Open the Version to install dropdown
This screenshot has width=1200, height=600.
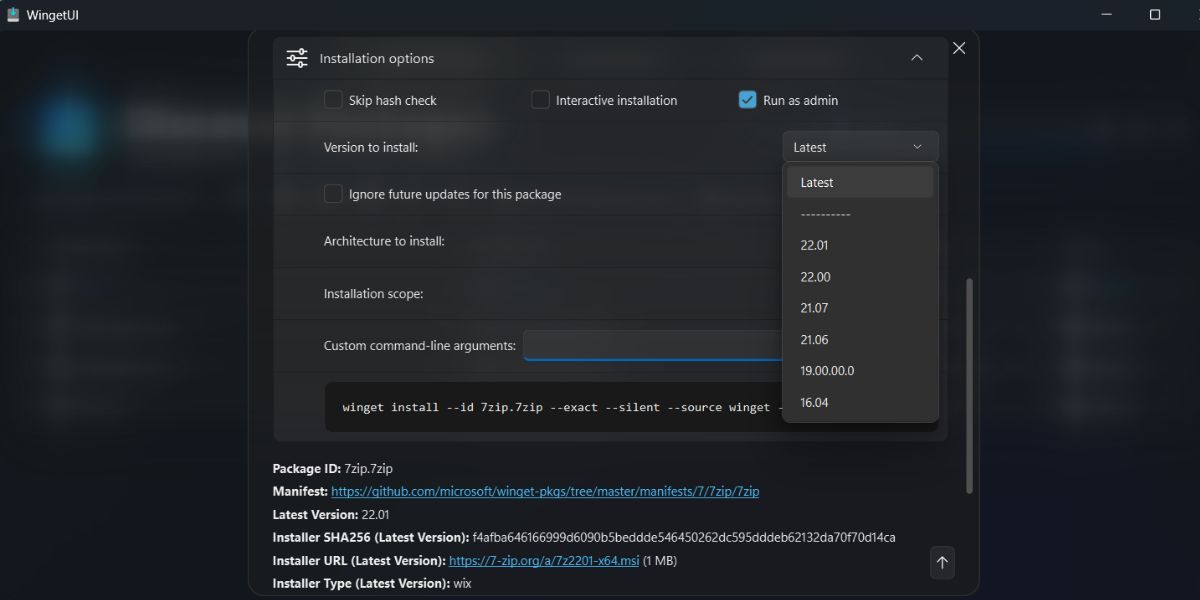(860, 147)
